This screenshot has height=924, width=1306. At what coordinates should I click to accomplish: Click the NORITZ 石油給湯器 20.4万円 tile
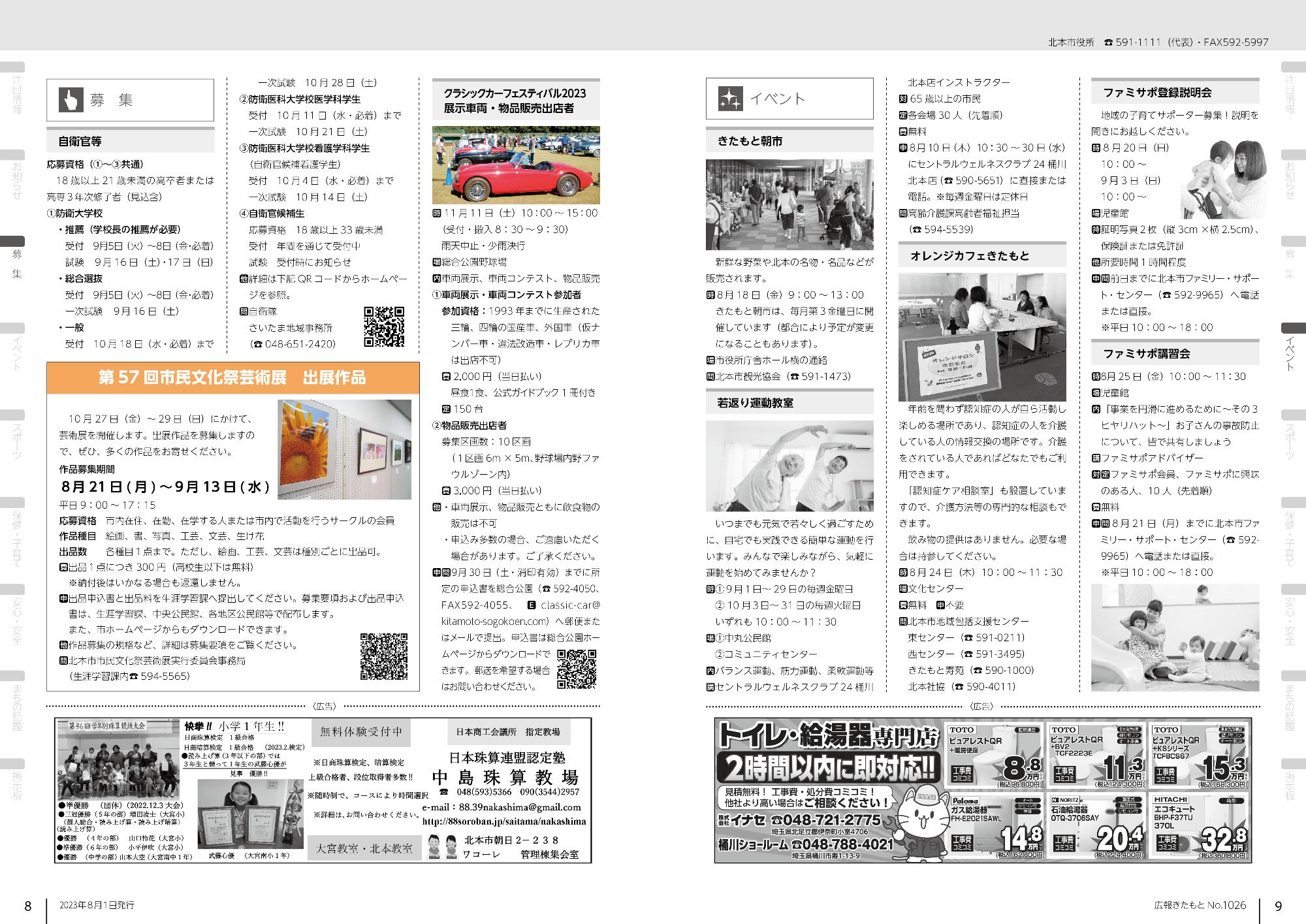pyautogui.click(x=1096, y=825)
